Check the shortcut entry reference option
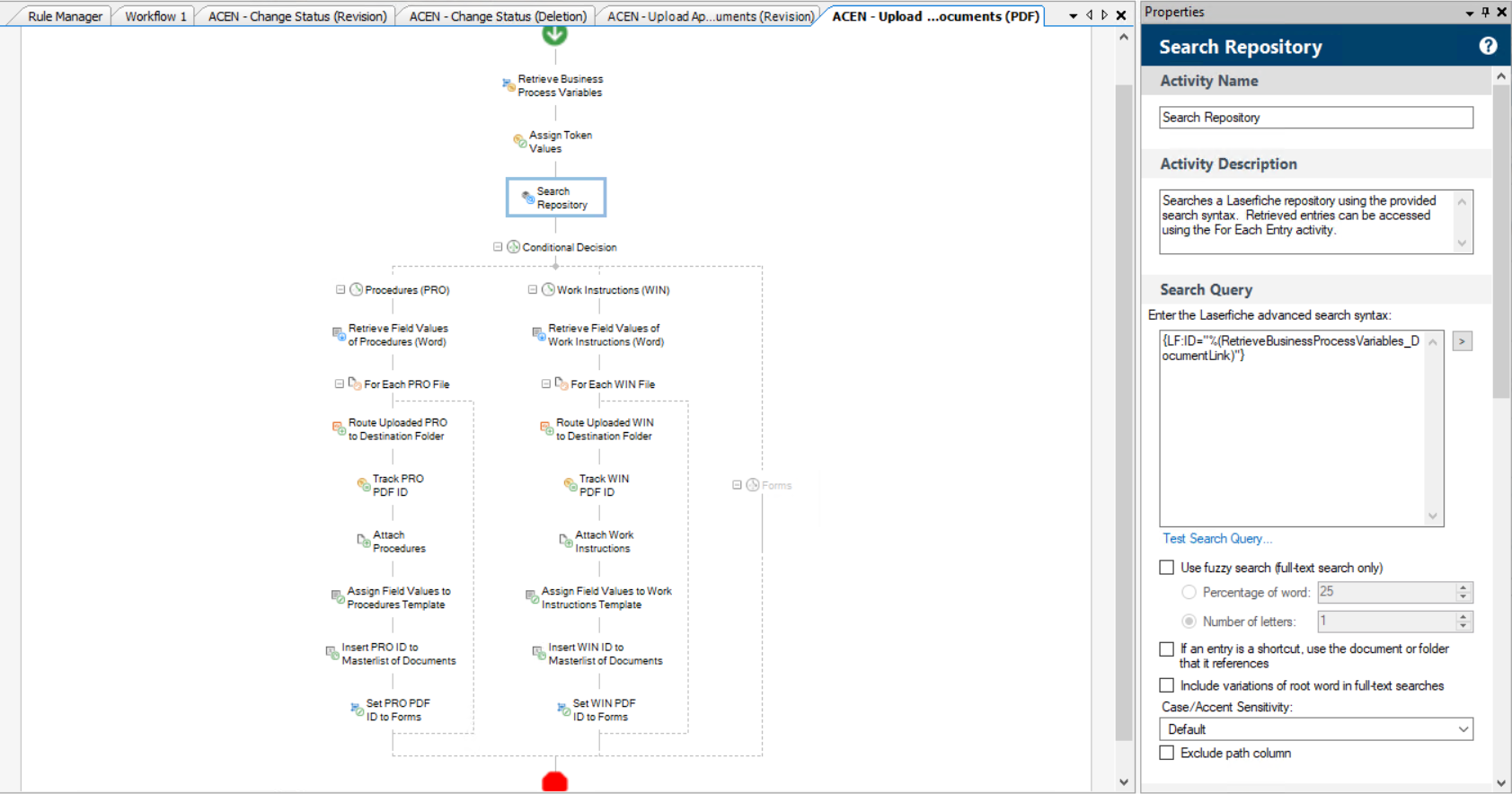The height and width of the screenshot is (794, 1512). point(1166,648)
